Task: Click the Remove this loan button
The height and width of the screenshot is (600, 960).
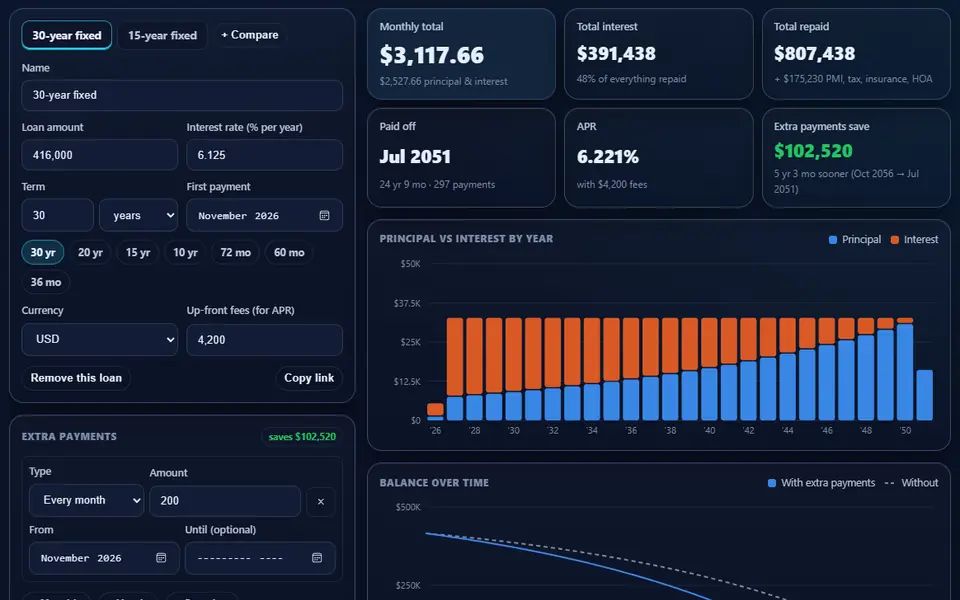Action: tap(76, 378)
